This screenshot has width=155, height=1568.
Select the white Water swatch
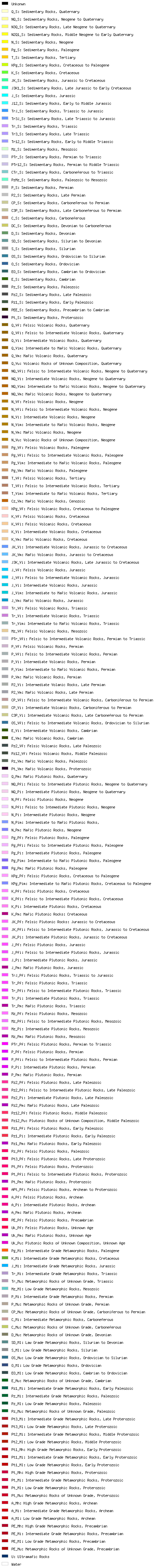click(x=5, y=1564)
